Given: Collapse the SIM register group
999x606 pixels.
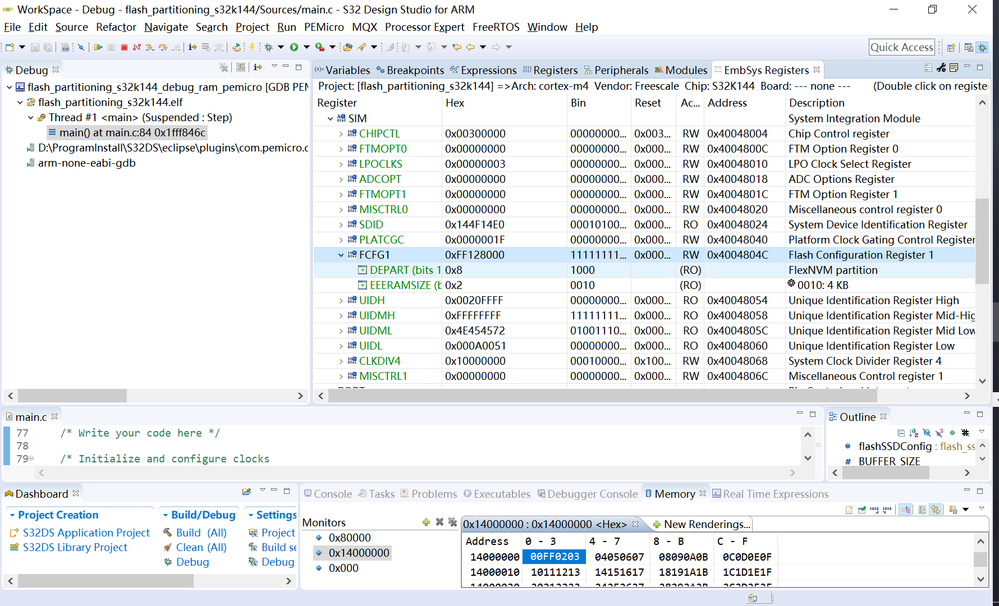Looking at the screenshot, I should click(x=330, y=118).
